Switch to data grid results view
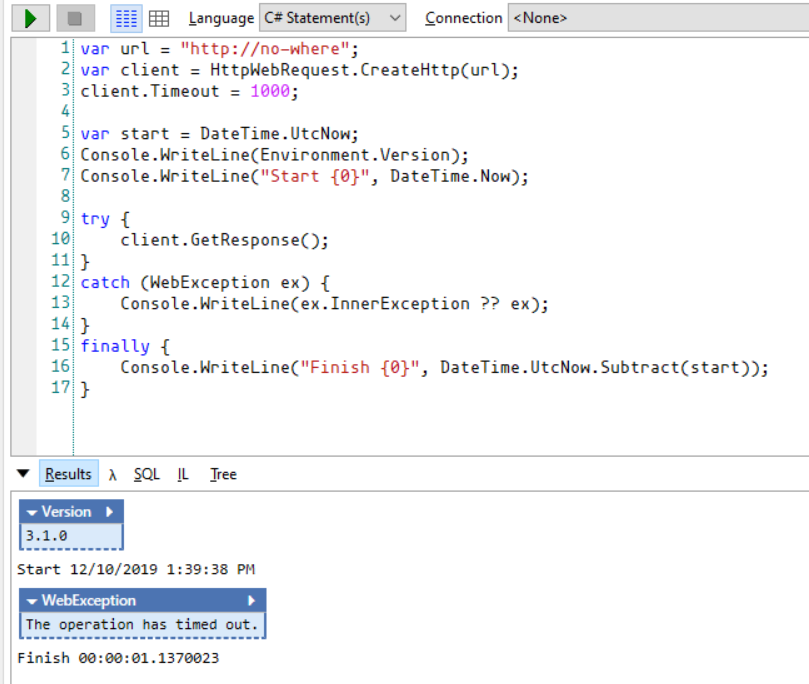 [x=159, y=18]
